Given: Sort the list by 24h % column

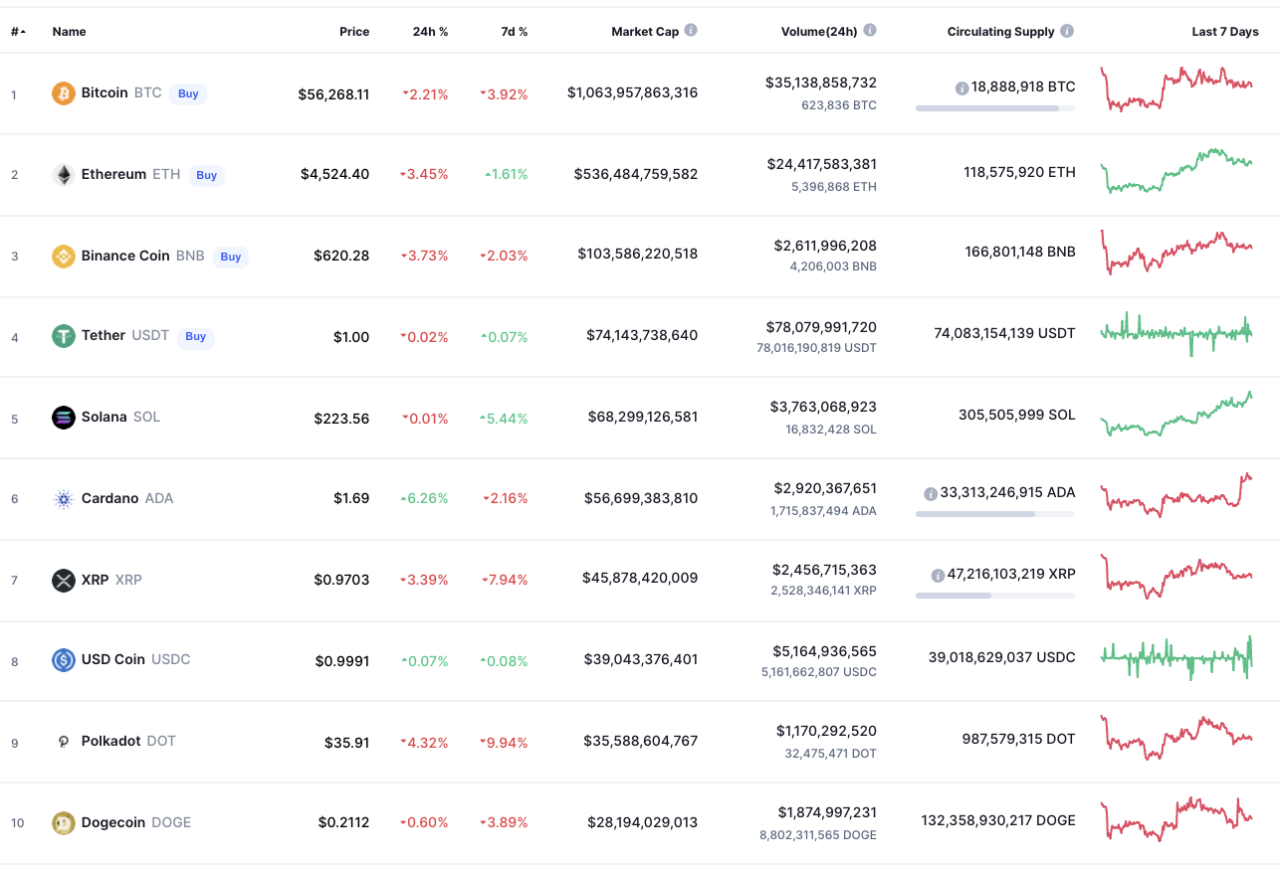Looking at the screenshot, I should [430, 32].
